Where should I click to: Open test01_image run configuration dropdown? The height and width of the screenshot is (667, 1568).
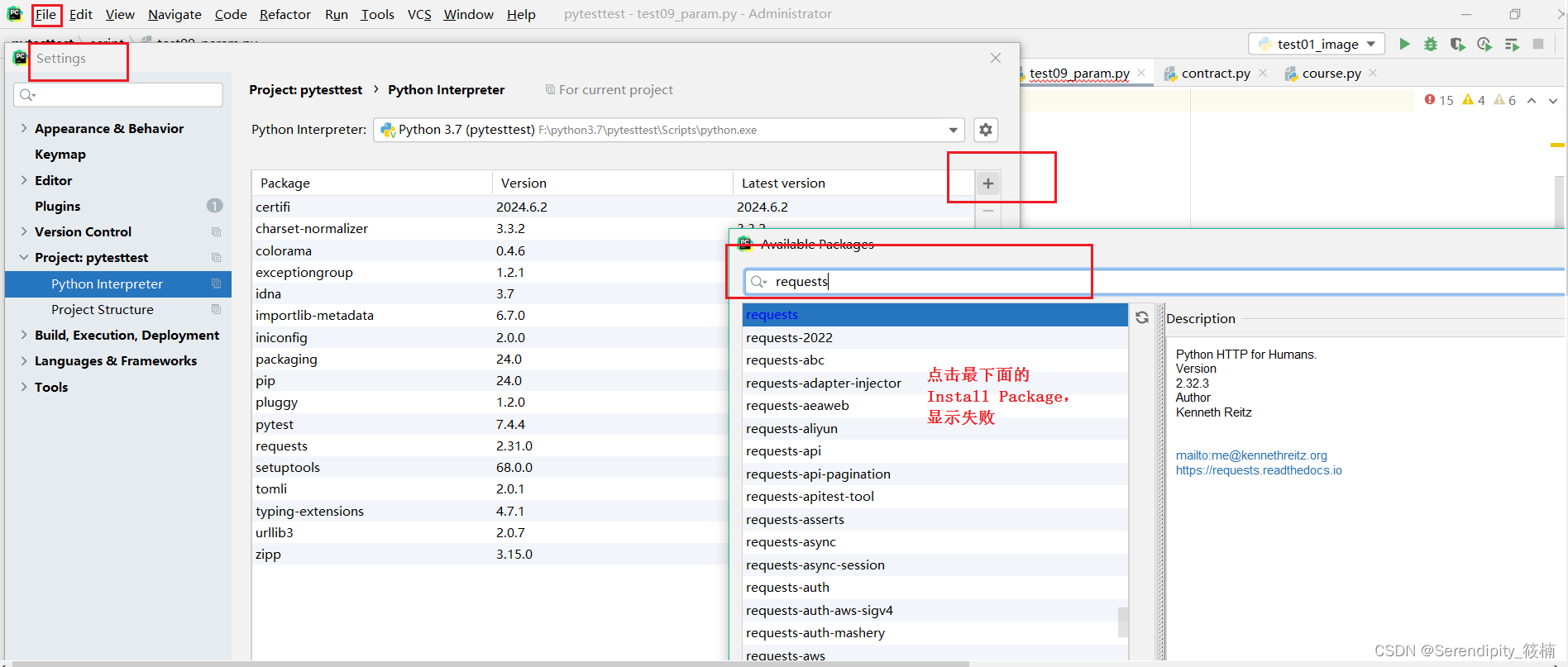[1317, 44]
